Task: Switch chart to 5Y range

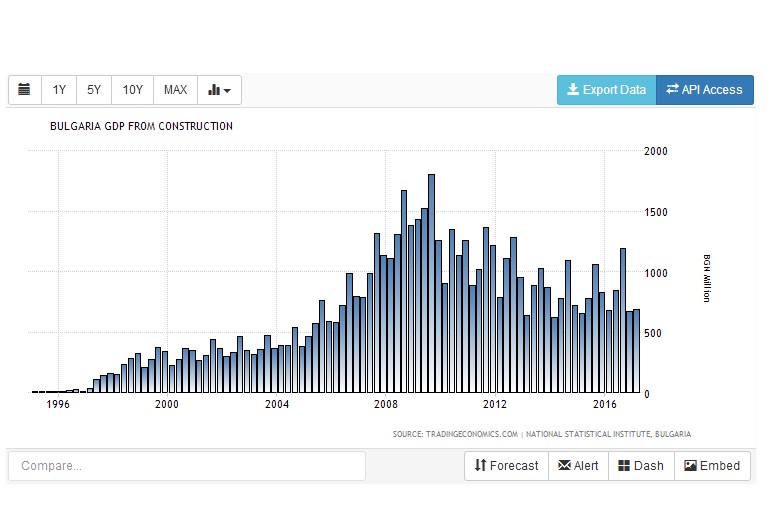Action: 94,90
